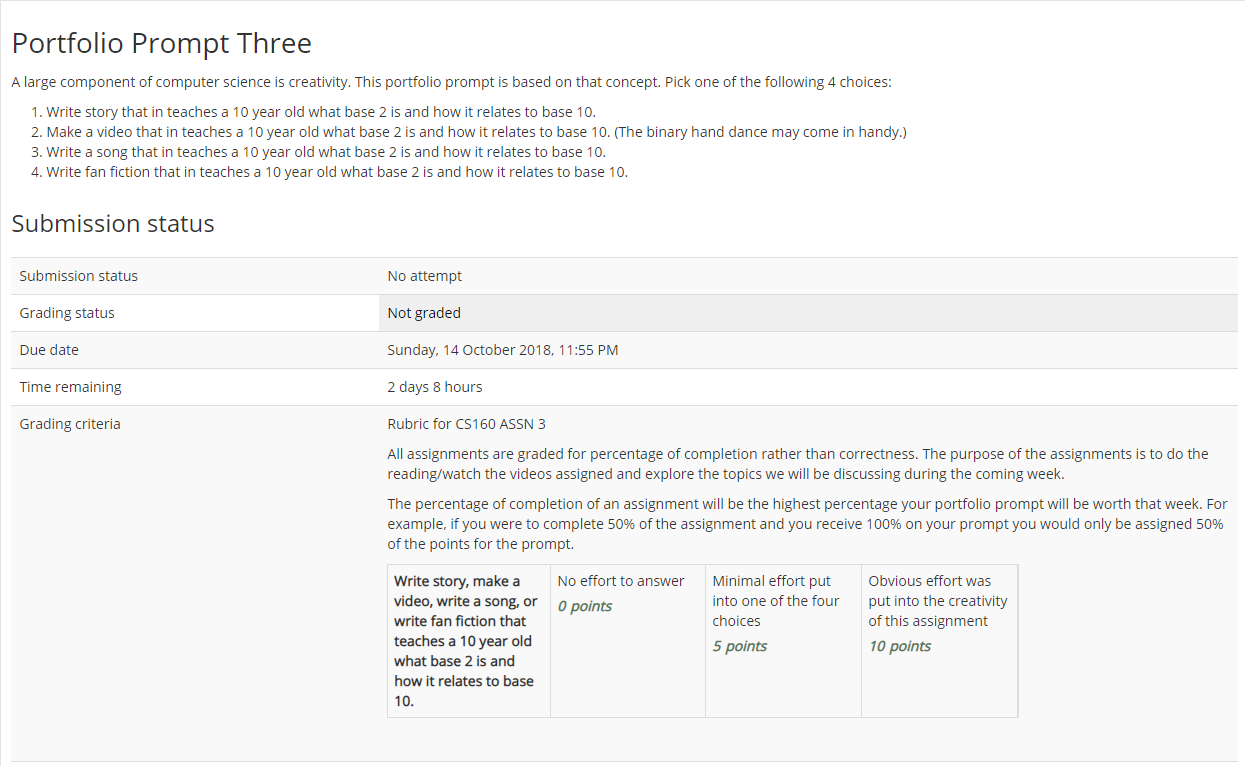Click the Grading status row label
Image resolution: width=1245 pixels, height=766 pixels.
67,313
